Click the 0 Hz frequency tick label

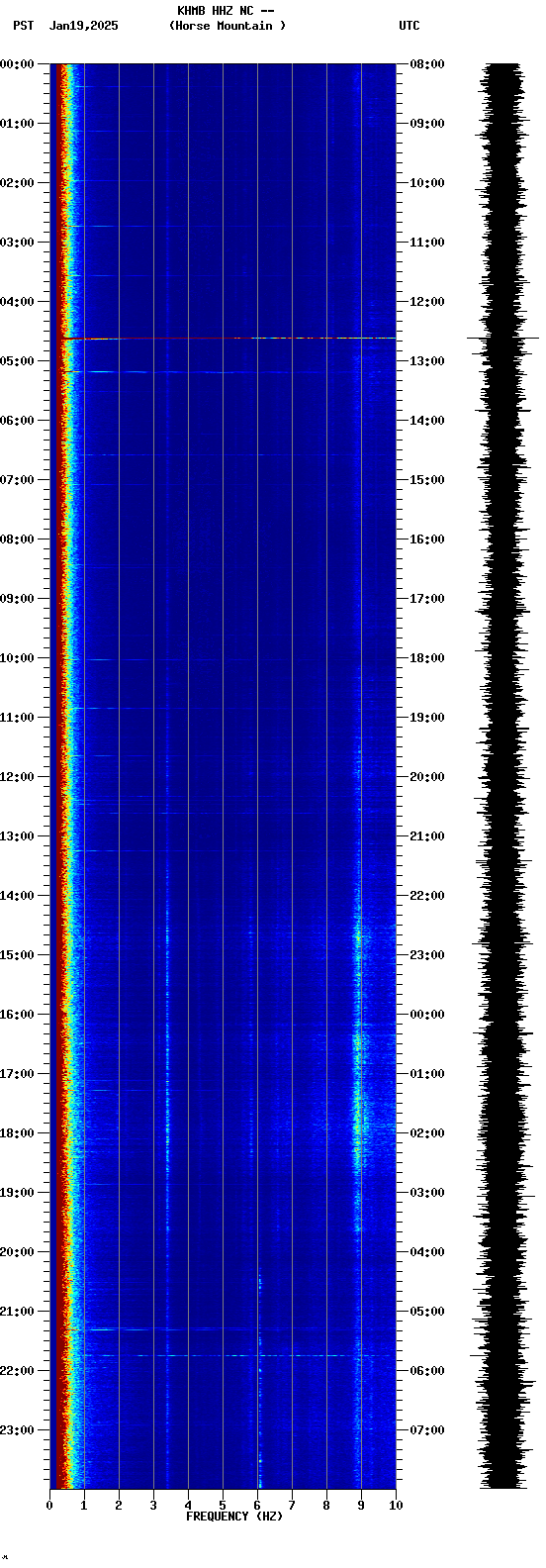coord(49,1506)
